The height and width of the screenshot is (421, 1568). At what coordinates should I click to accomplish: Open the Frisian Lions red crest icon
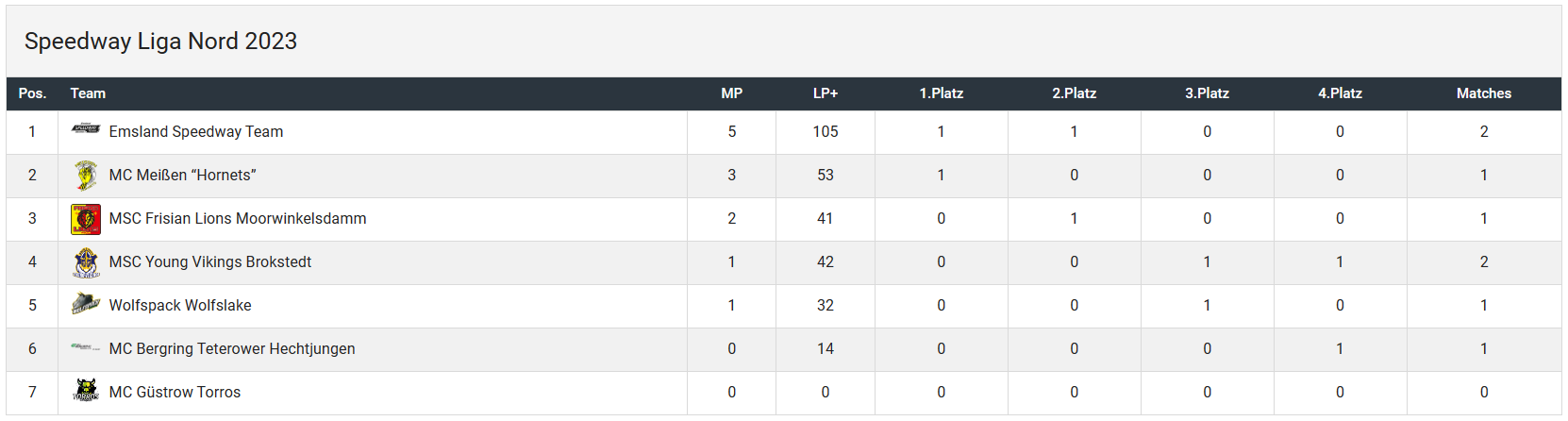[x=86, y=219]
